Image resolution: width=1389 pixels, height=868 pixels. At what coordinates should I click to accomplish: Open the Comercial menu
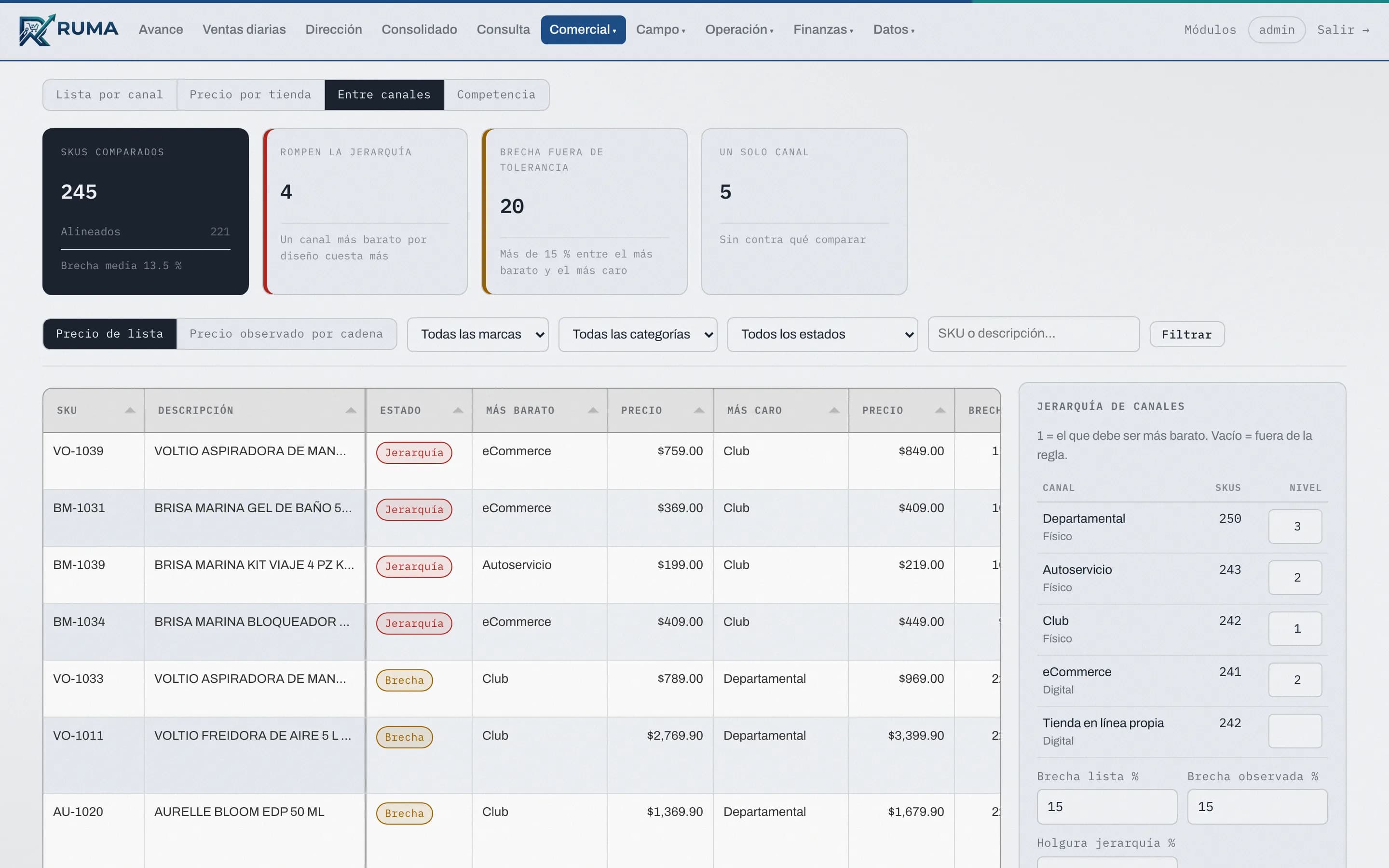(583, 30)
